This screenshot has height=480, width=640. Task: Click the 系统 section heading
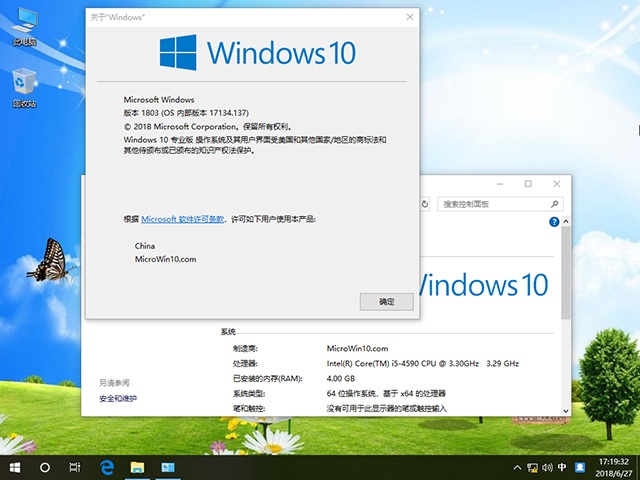228,332
